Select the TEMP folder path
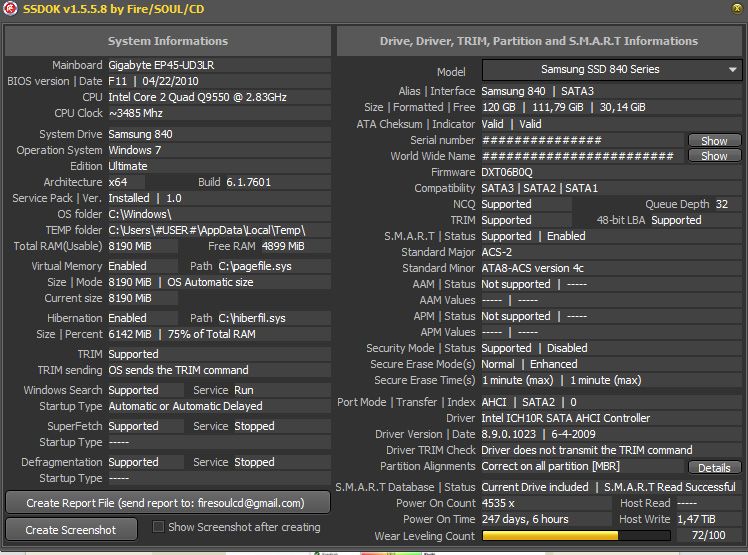This screenshot has height=555, width=748. tap(207, 230)
